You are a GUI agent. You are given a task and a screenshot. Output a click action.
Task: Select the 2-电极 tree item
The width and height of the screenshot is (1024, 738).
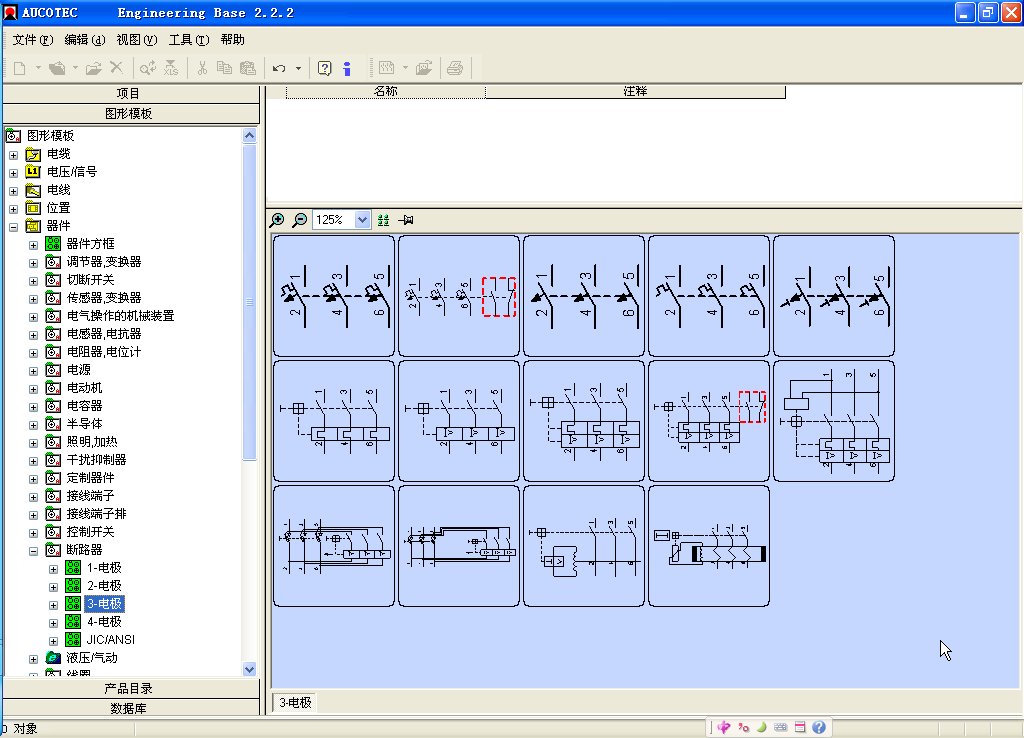point(104,586)
